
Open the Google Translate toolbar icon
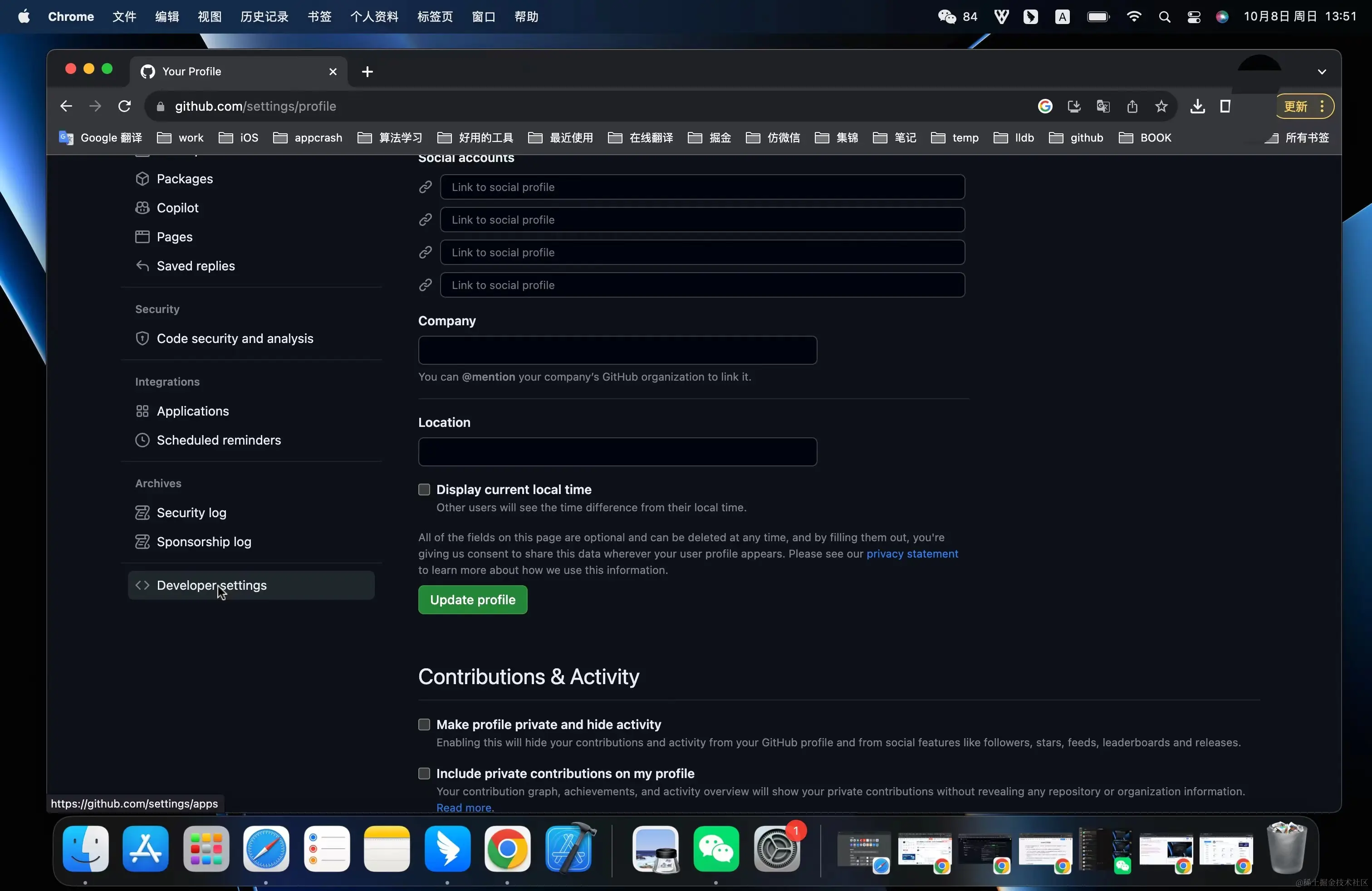pos(1103,106)
